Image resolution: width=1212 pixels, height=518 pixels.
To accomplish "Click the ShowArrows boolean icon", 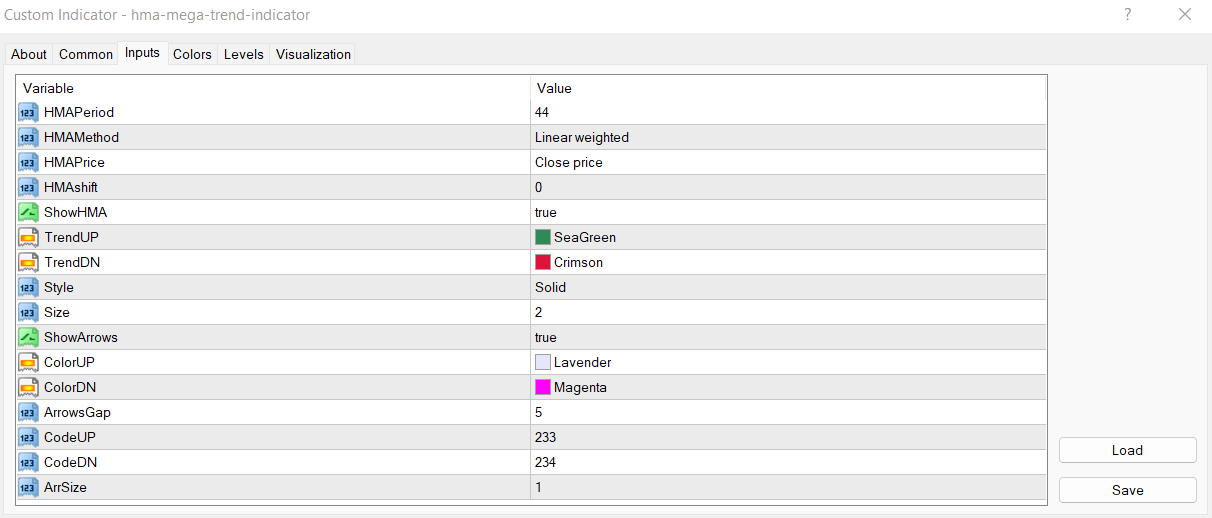I will (28, 337).
